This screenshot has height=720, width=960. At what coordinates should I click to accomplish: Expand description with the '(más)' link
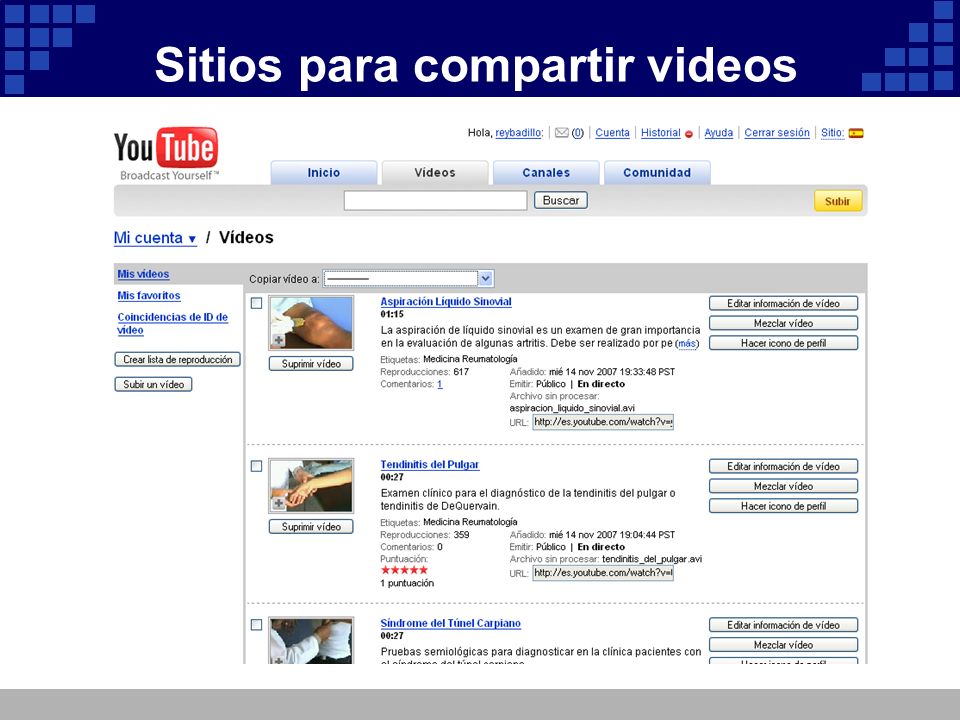687,343
